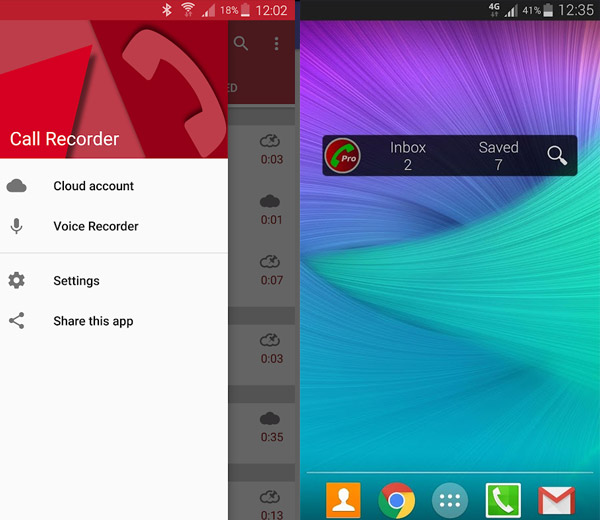600x520 pixels.
Task: Open Cloud account from the drawer
Action: (93, 186)
